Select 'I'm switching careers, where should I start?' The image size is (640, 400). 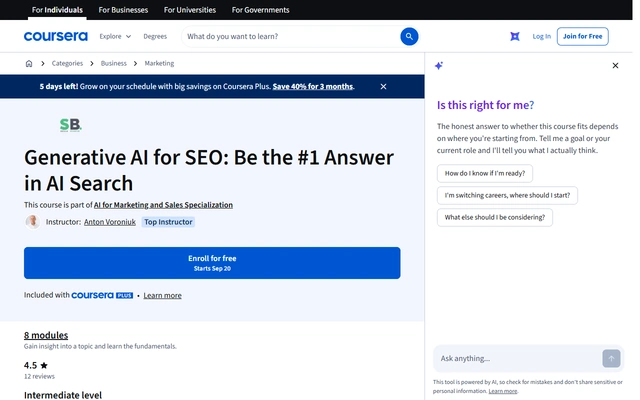click(507, 195)
